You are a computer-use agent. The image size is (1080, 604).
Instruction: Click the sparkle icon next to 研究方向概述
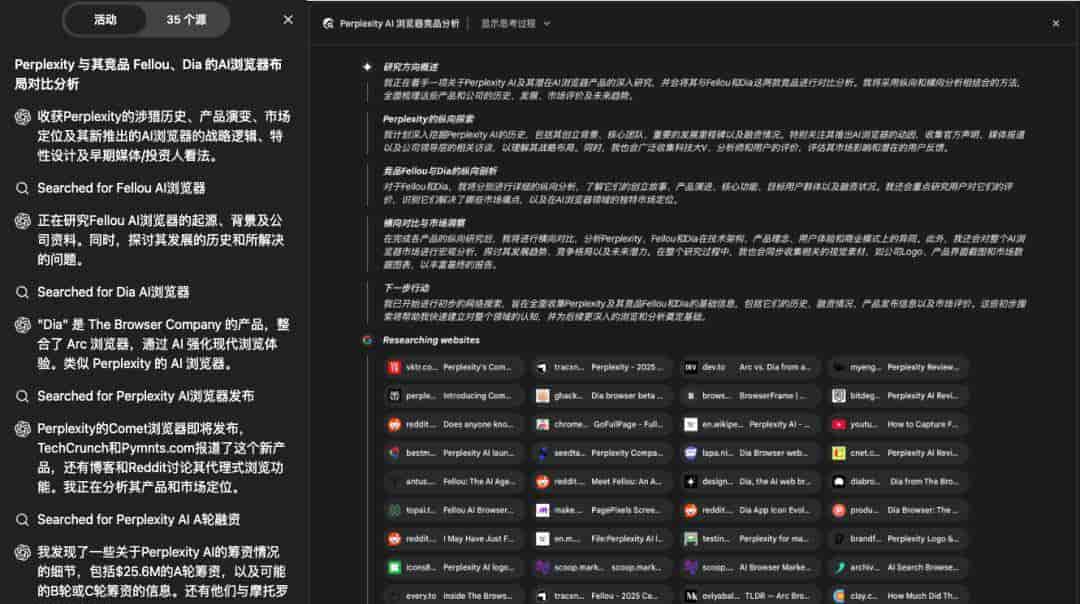click(x=367, y=67)
